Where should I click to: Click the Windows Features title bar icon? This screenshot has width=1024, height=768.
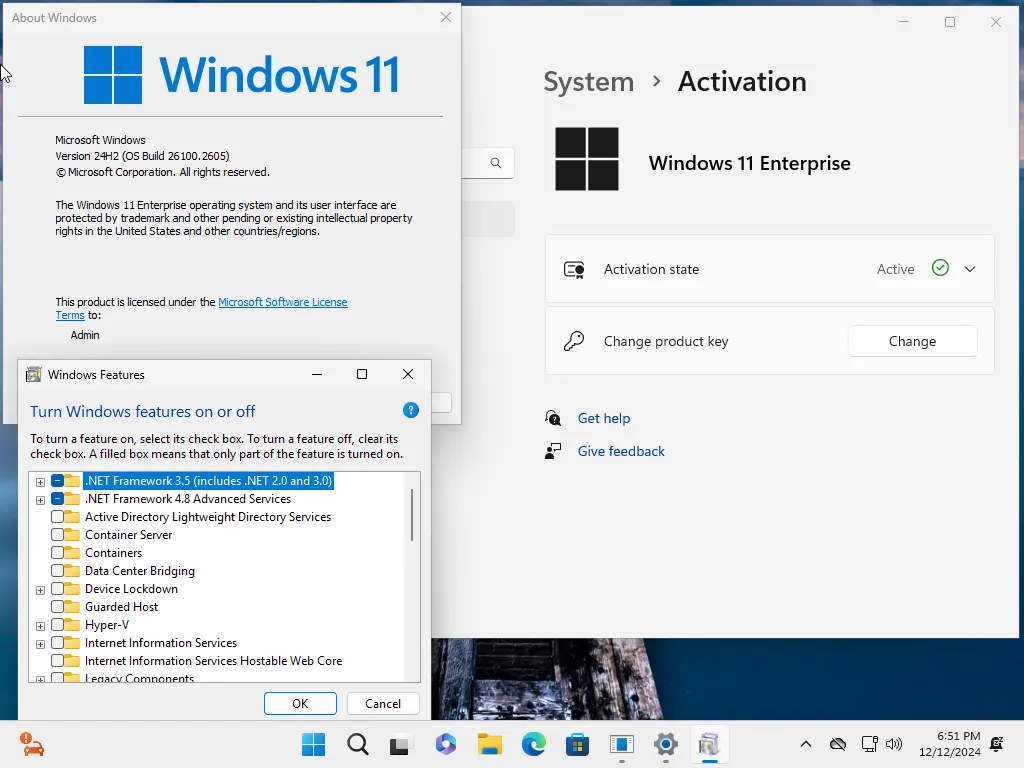point(33,374)
